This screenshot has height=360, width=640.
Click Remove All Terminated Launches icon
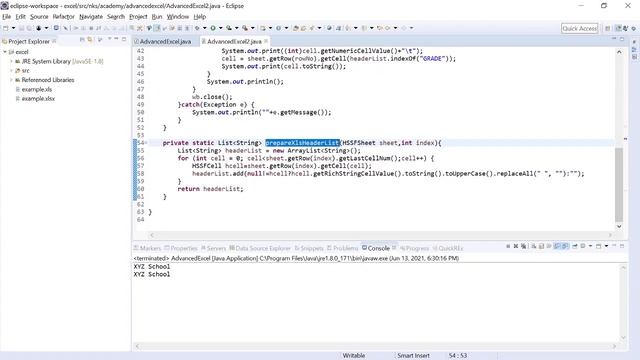point(523,246)
